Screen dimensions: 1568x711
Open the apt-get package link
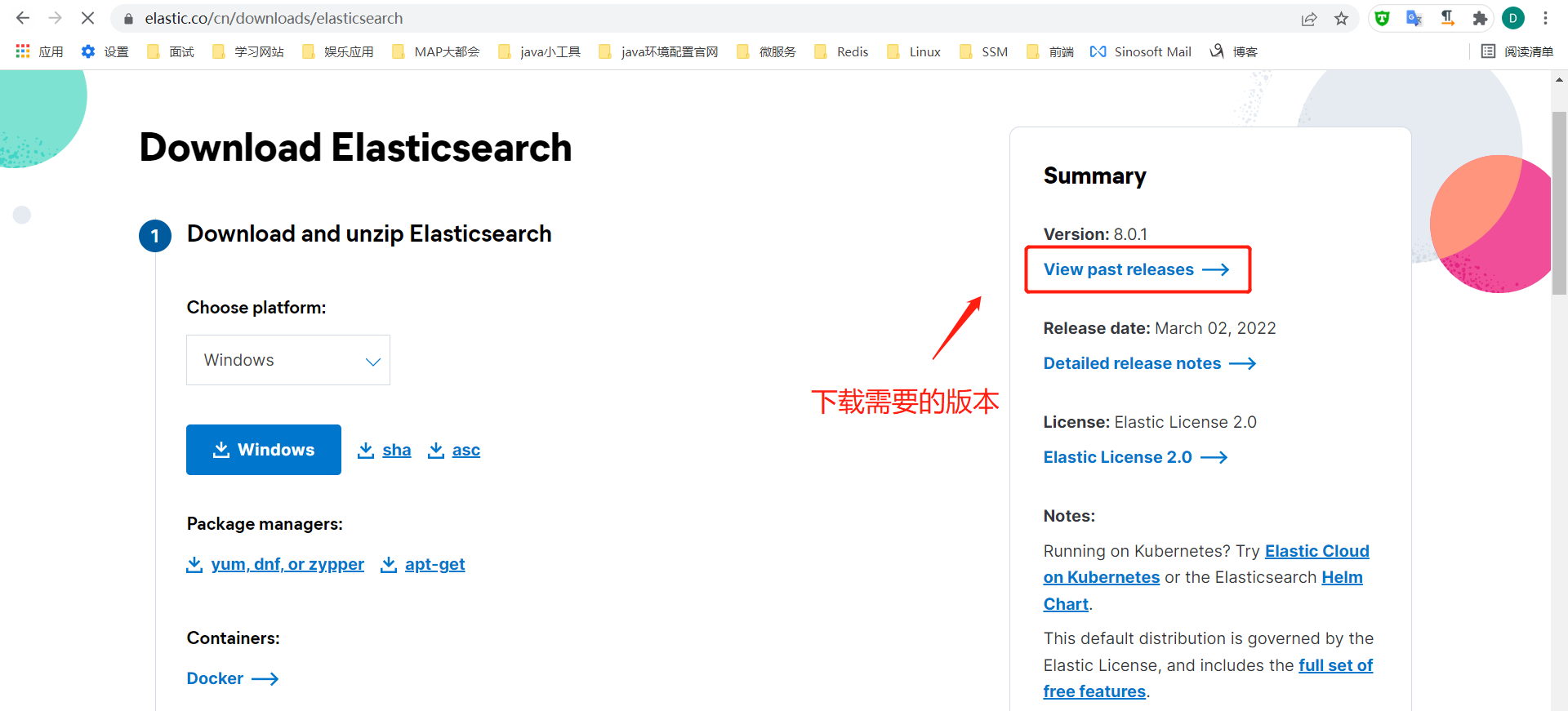click(x=423, y=564)
